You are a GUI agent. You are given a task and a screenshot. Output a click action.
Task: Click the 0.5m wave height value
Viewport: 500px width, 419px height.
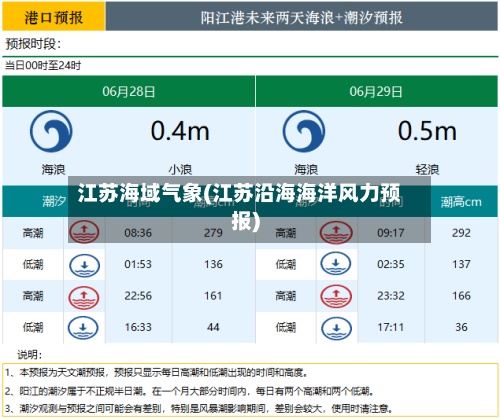[x=427, y=131]
